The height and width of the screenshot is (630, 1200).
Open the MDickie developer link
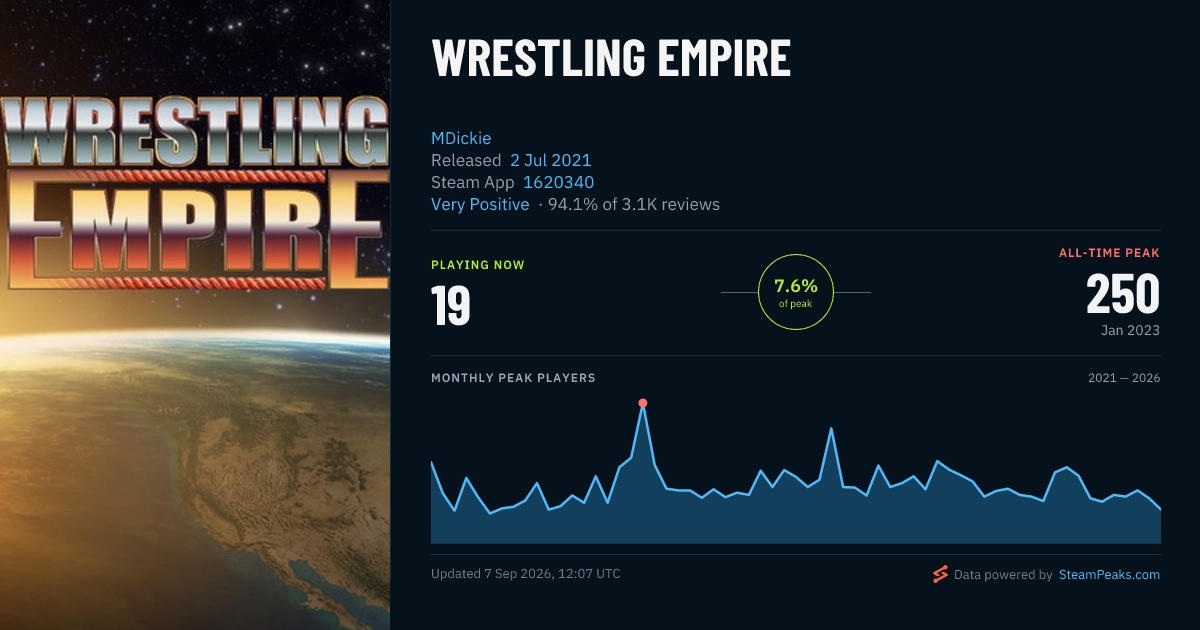(x=461, y=138)
